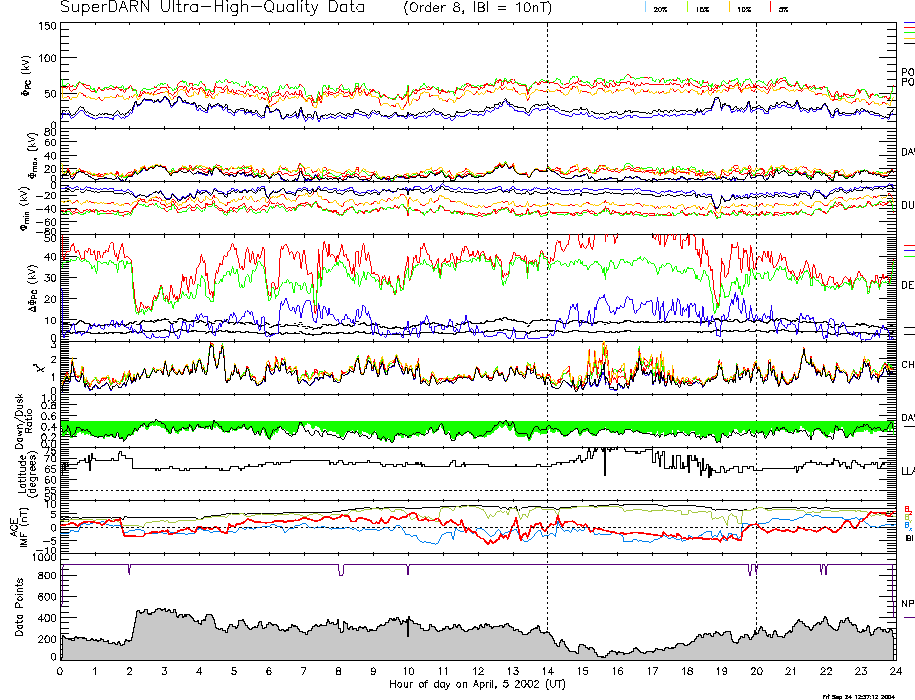Click the Hour of day axis title
This screenshot has height=700, width=915.
(x=476, y=684)
